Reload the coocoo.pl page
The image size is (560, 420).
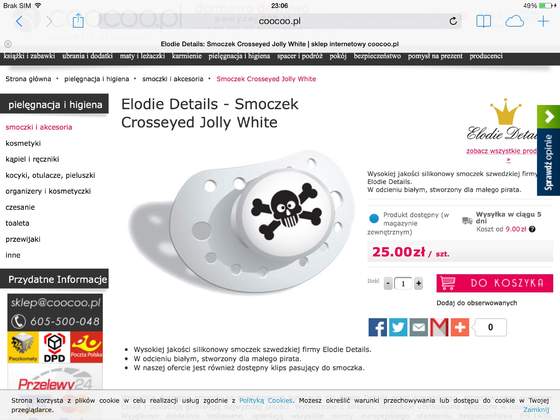[453, 21]
